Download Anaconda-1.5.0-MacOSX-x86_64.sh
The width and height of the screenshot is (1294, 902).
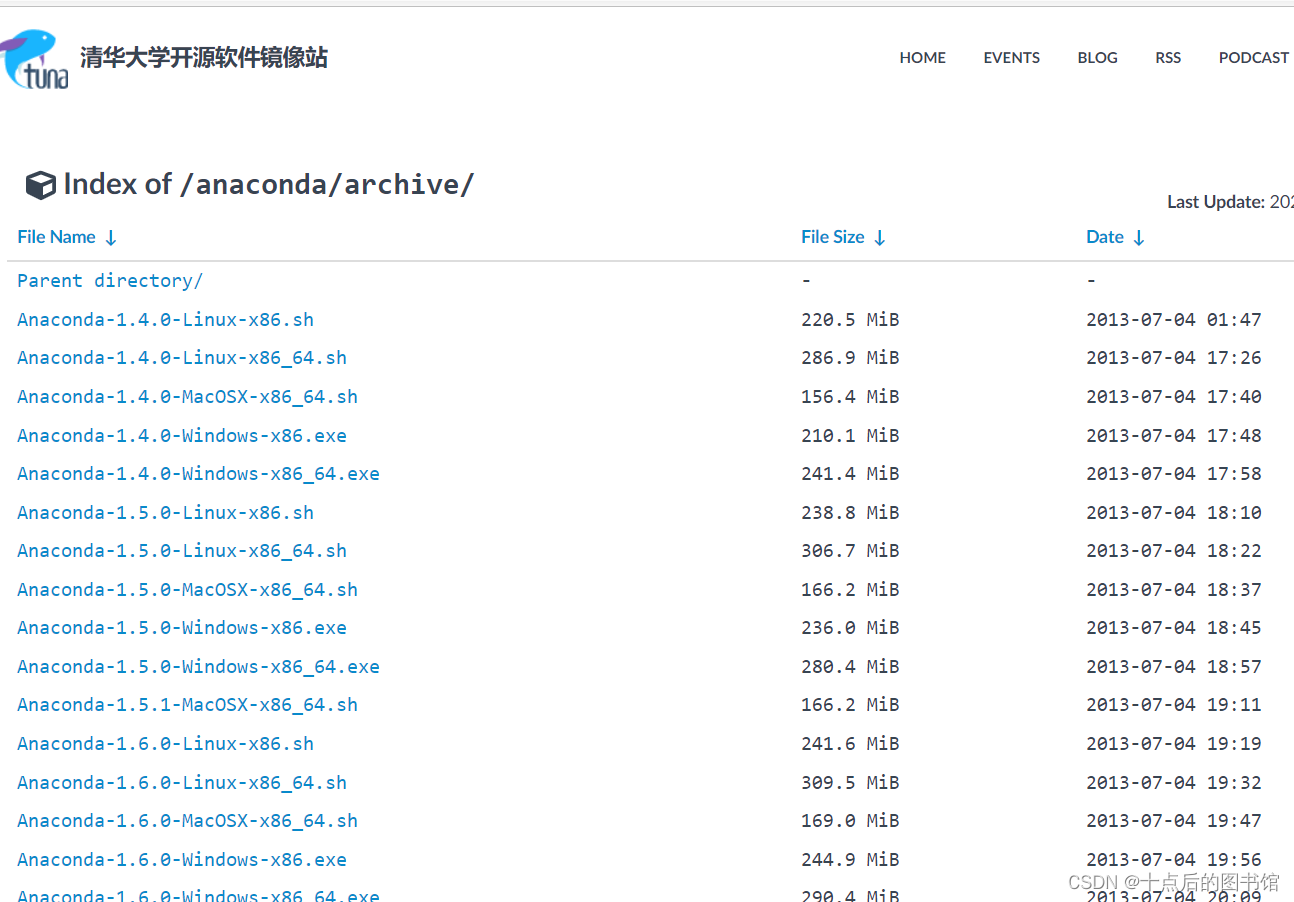tap(187, 590)
